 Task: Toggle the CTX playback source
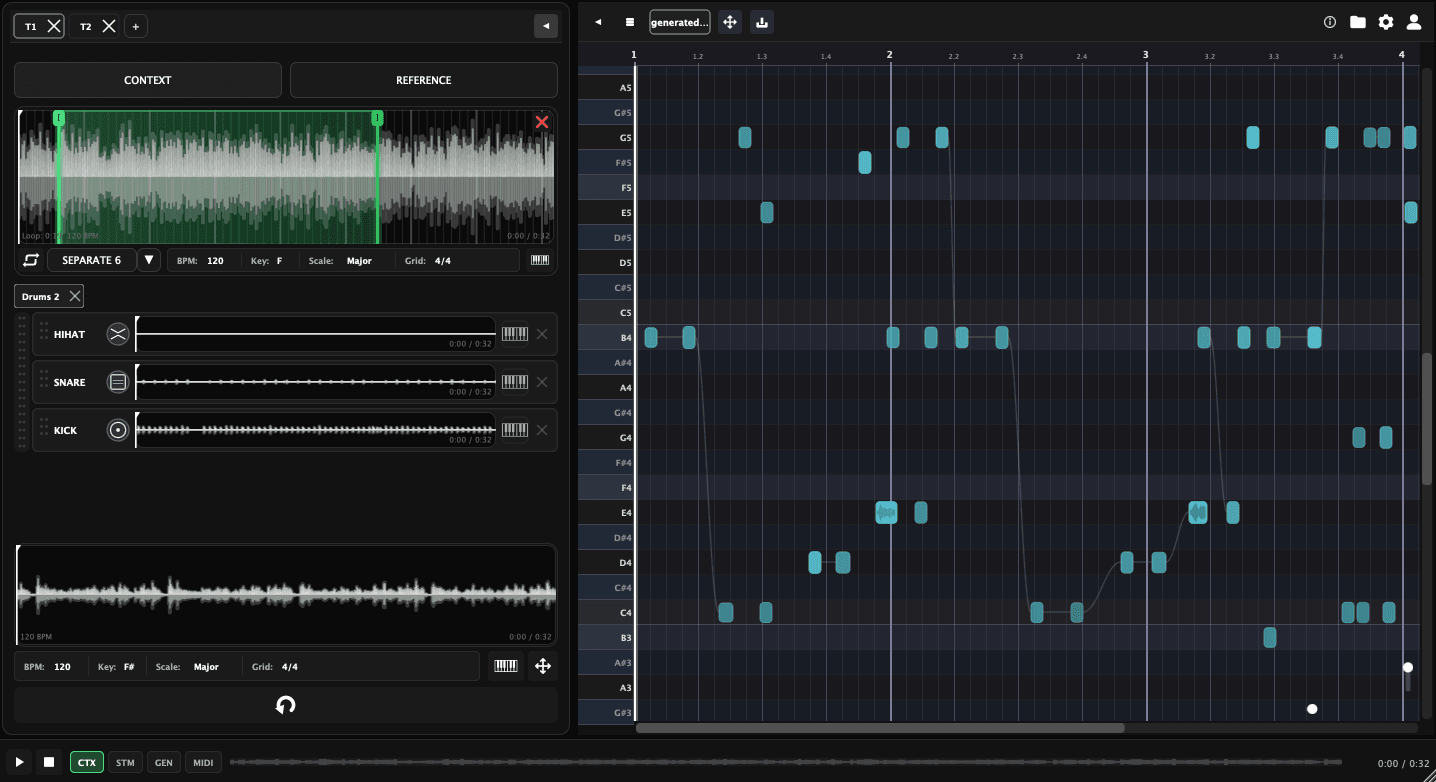[87, 763]
